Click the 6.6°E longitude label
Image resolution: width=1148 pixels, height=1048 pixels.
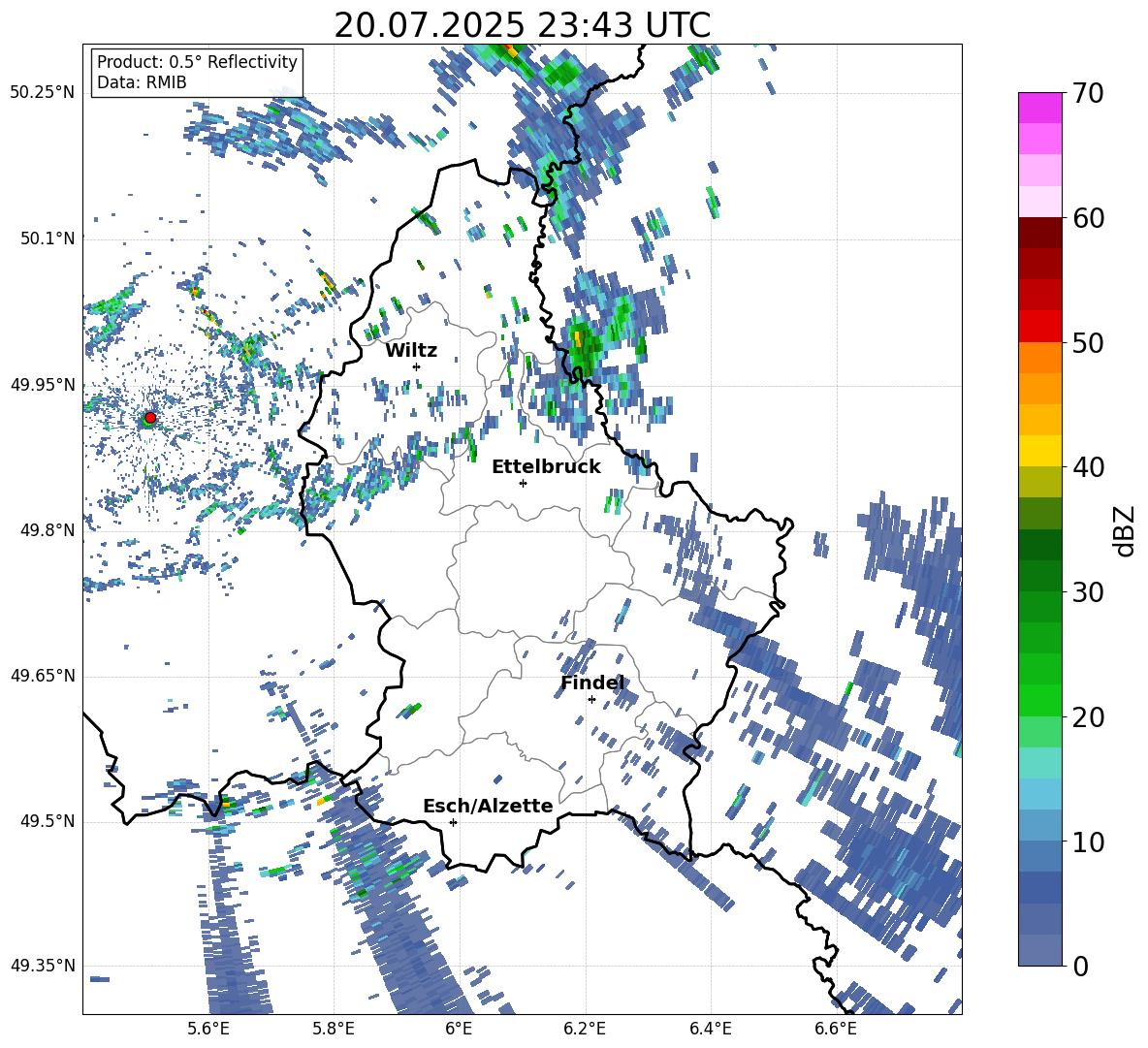pyautogui.click(x=836, y=1029)
